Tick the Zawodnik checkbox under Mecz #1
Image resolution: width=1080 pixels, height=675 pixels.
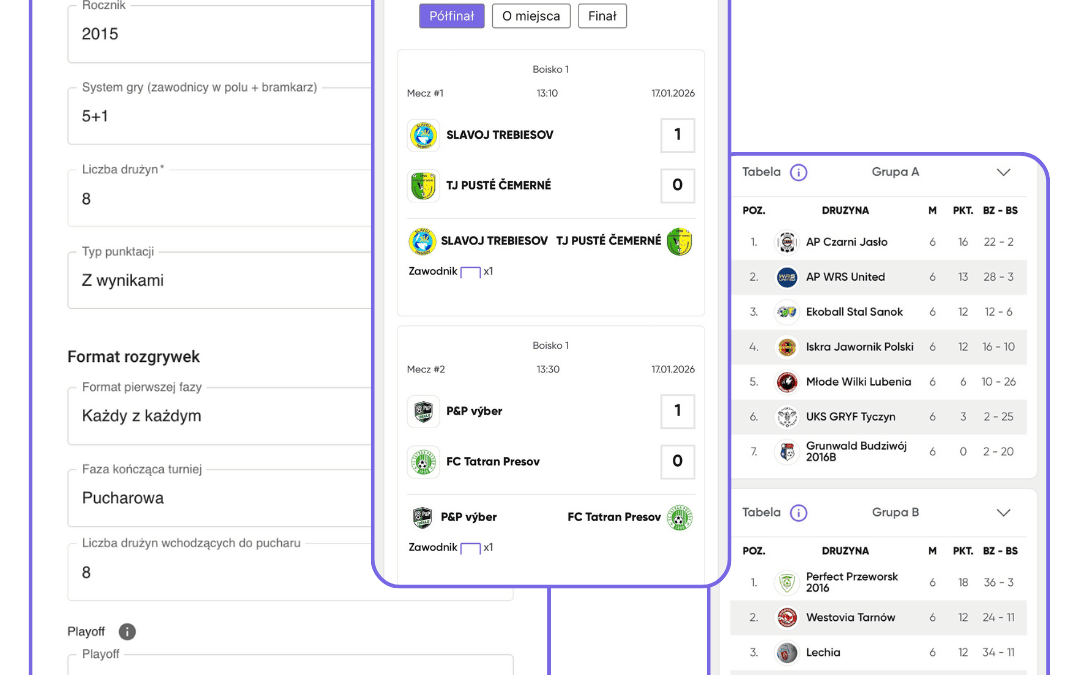(x=470, y=270)
